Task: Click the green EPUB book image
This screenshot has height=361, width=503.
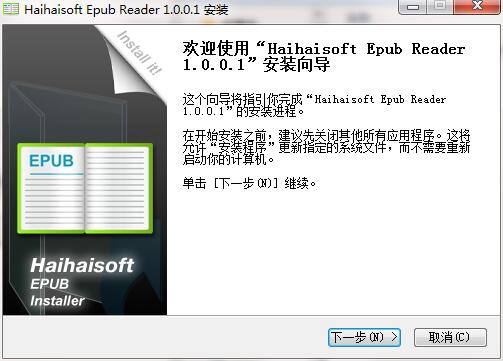Action: pos(85,188)
